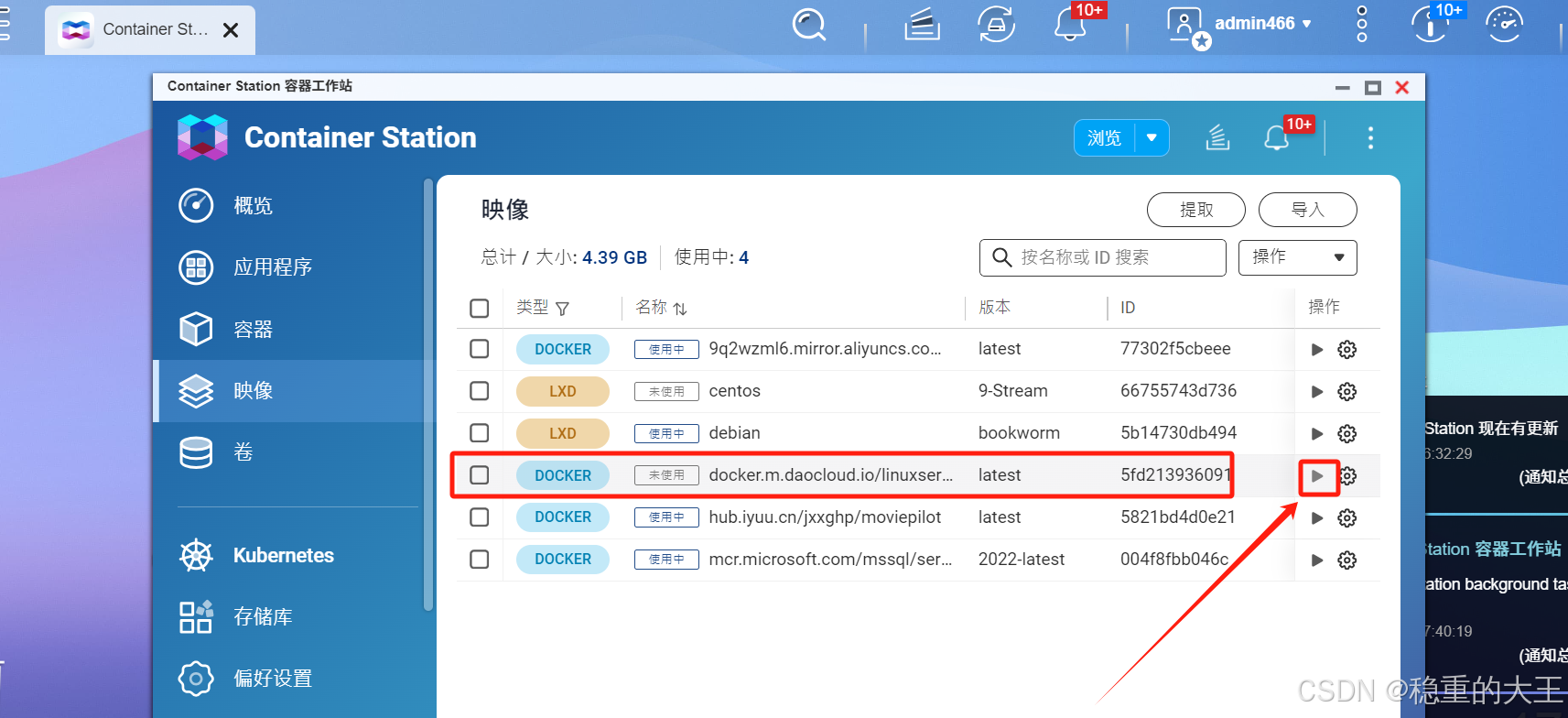Run the mcr.microsoft.com/mssql image with play icon

[1317, 560]
